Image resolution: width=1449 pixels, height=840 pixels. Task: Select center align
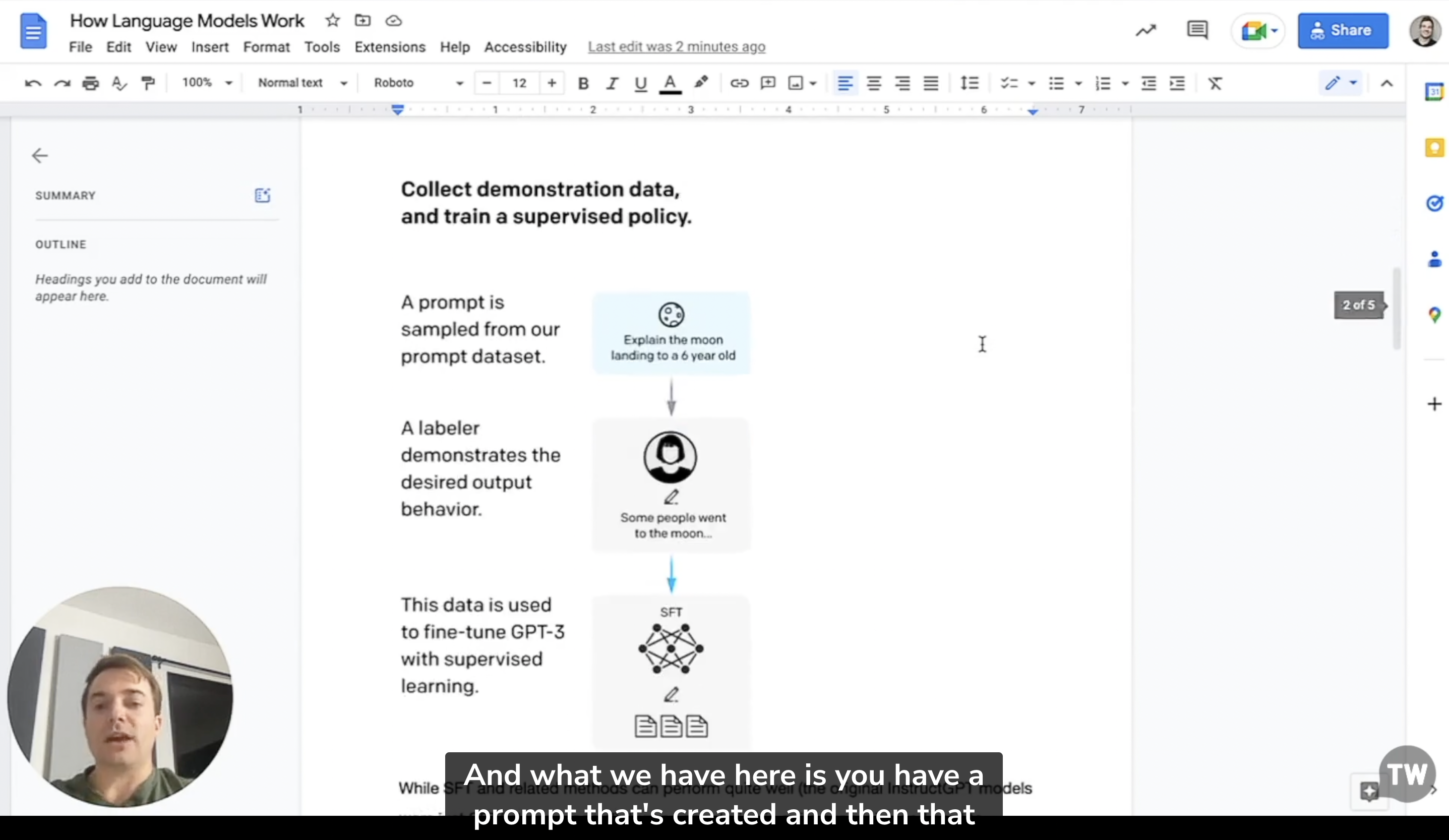[x=874, y=83]
